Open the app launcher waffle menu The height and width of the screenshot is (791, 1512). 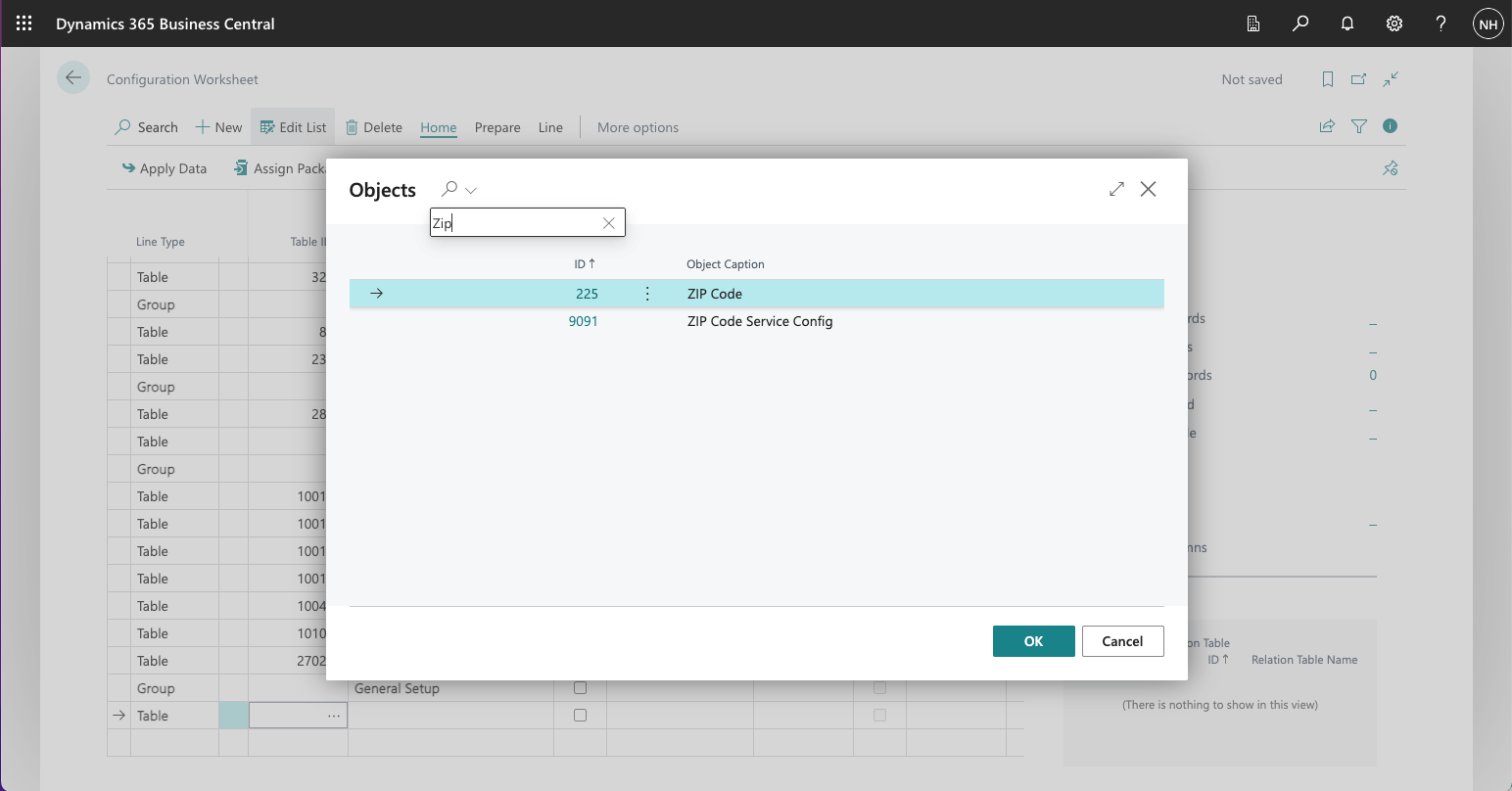pos(24,23)
